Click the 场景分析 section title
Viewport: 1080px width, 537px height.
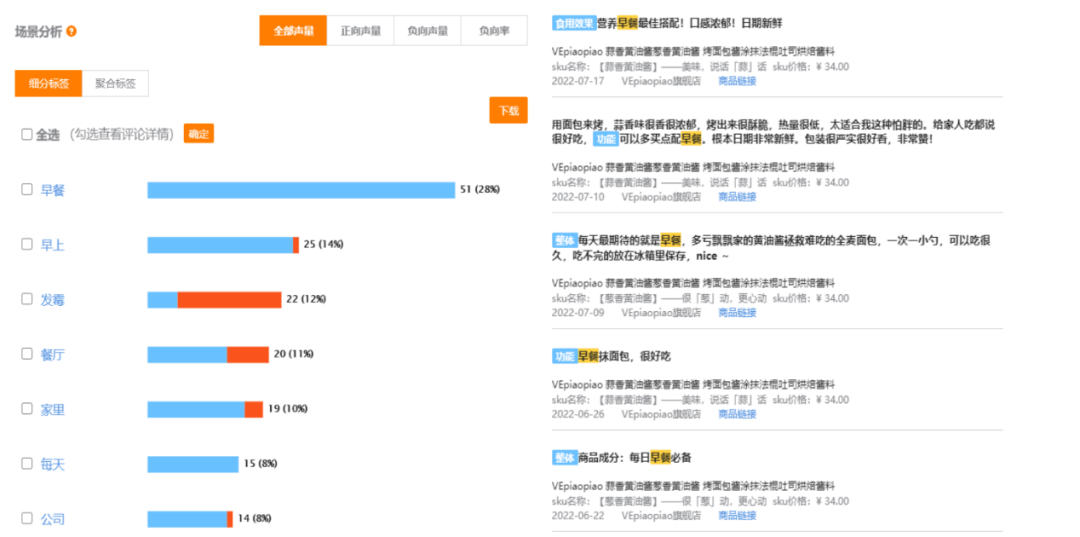pos(39,32)
